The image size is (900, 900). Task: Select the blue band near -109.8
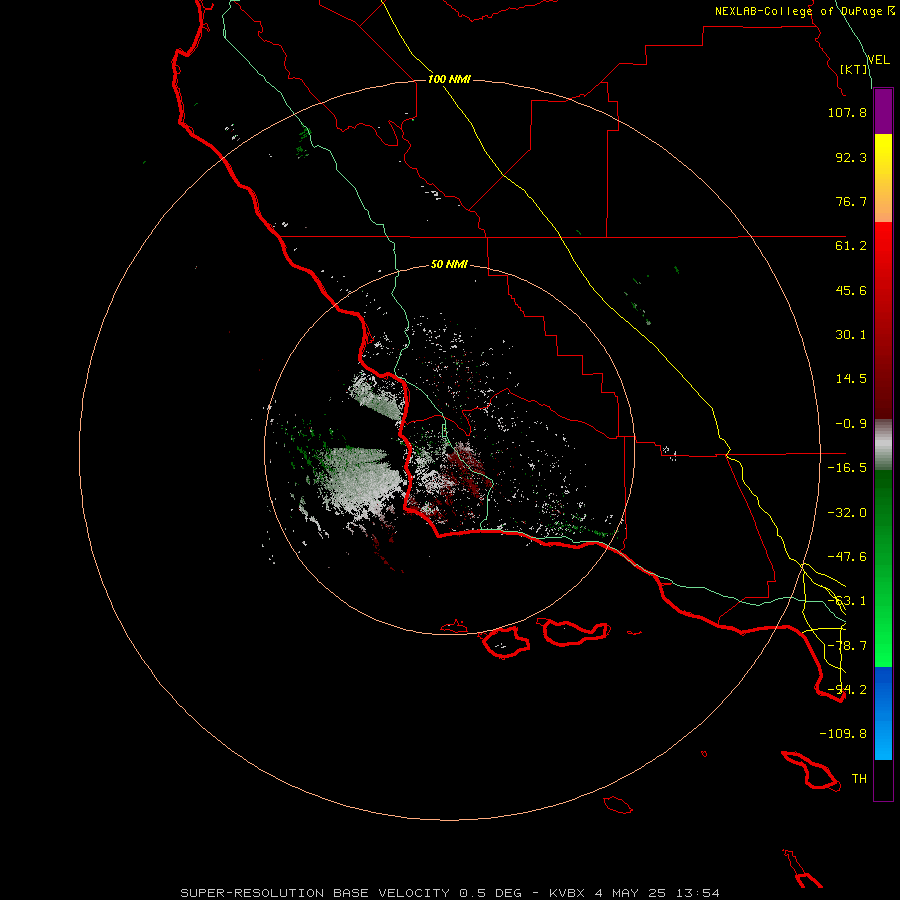(883, 713)
